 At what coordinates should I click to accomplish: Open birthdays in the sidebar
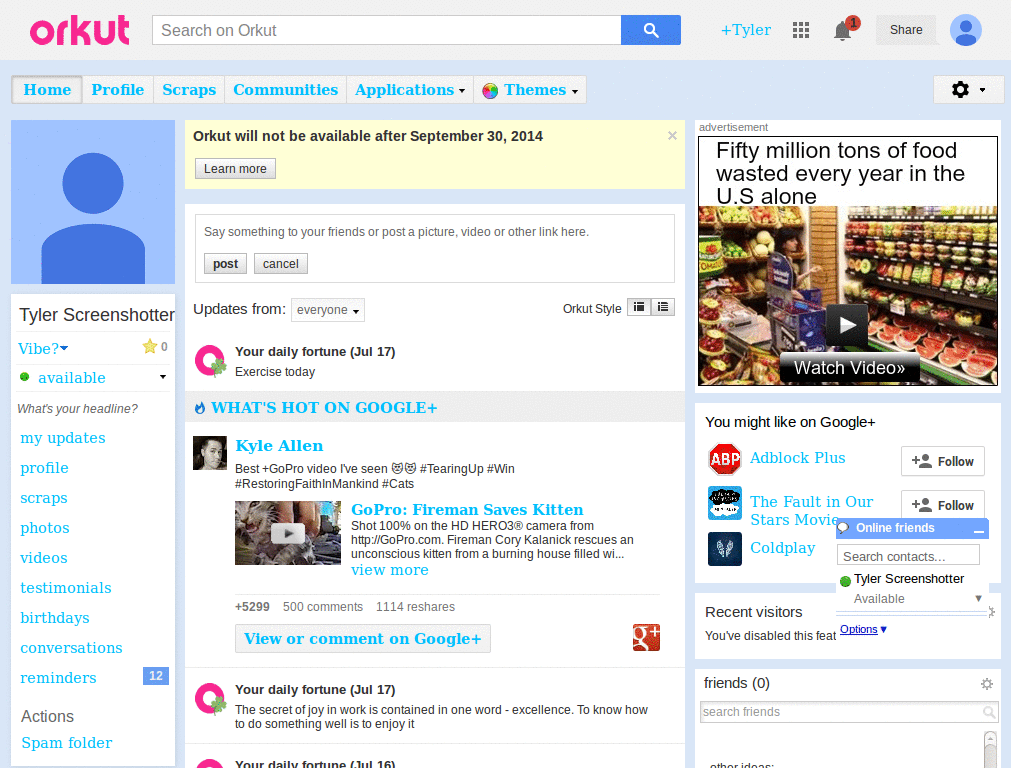[55, 618]
